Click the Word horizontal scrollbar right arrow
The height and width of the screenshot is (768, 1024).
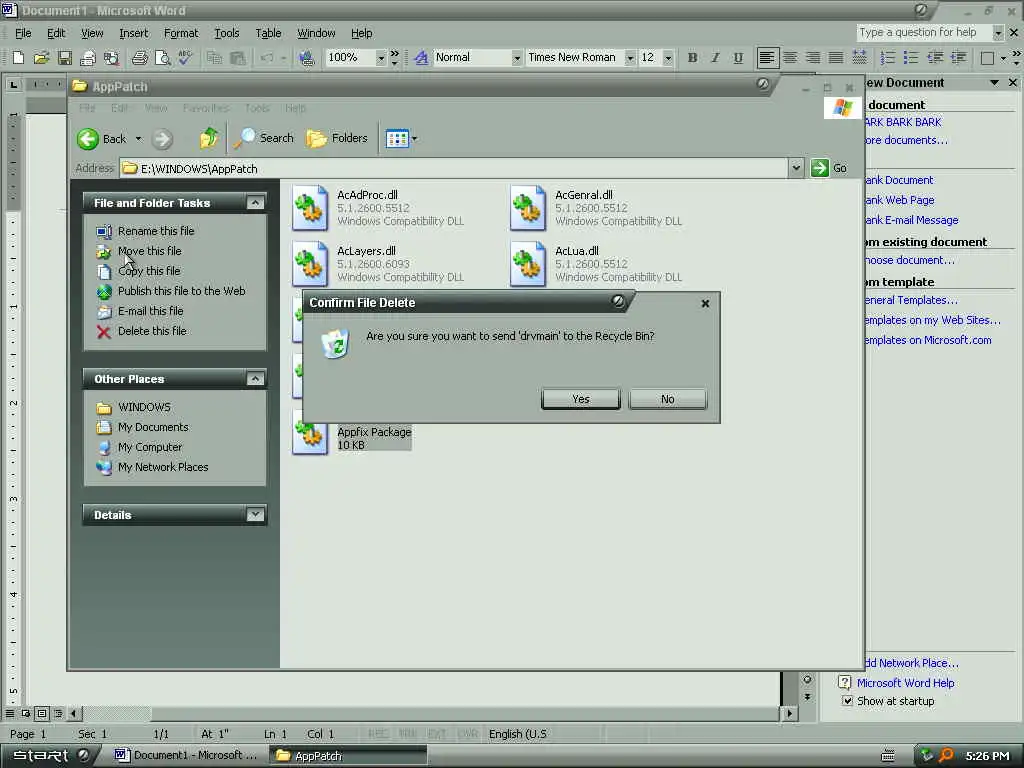pos(790,713)
